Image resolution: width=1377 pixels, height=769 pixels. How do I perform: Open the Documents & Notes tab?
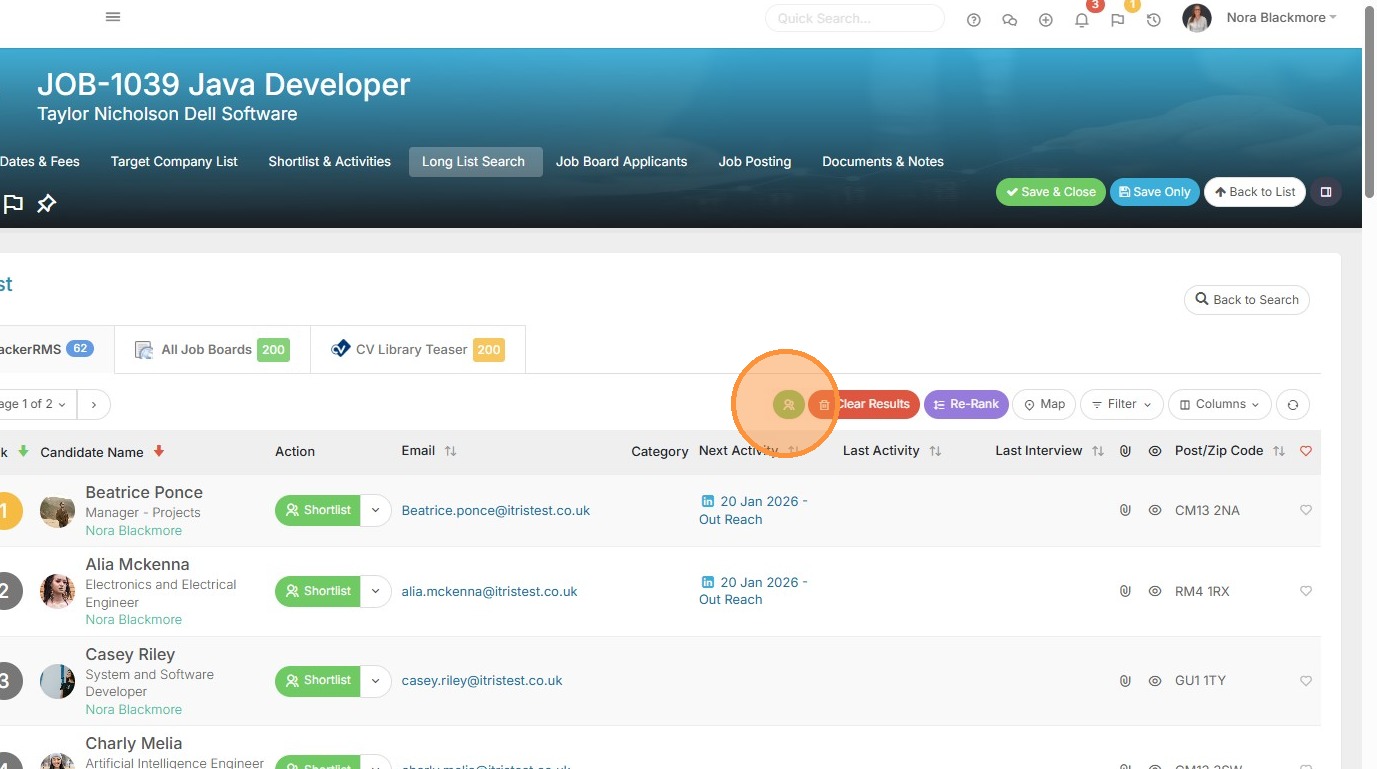tap(883, 161)
